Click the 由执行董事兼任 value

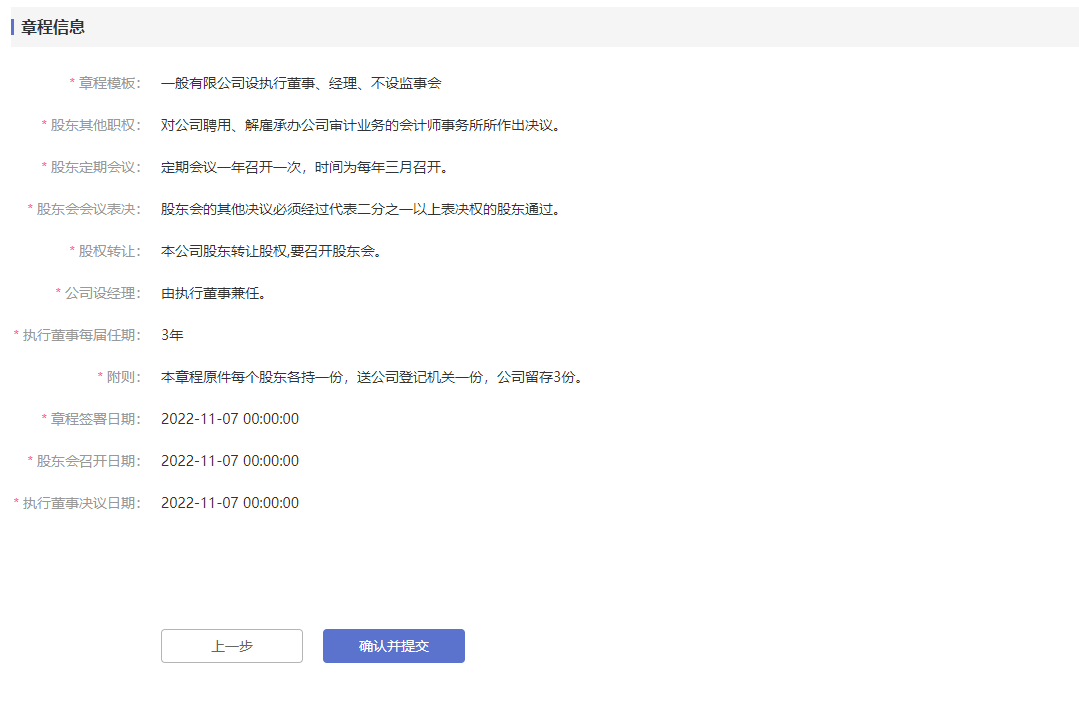pyautogui.click(x=213, y=293)
